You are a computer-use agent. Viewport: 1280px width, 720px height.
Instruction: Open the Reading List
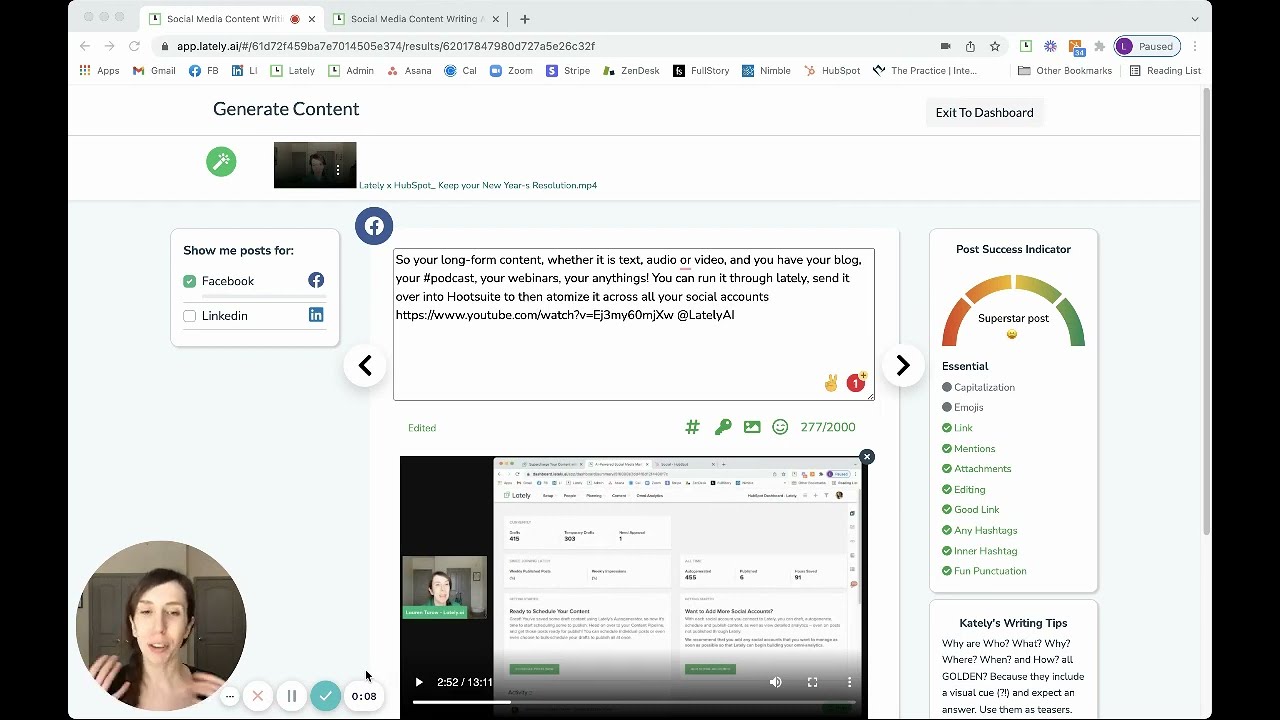coord(1165,71)
